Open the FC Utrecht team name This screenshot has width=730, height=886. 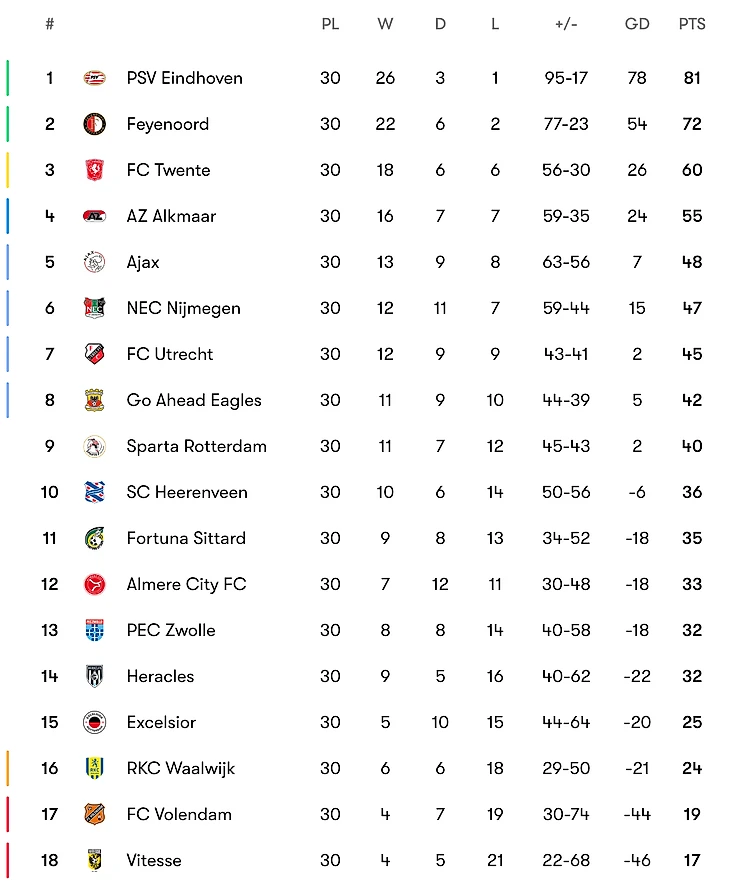(x=170, y=354)
